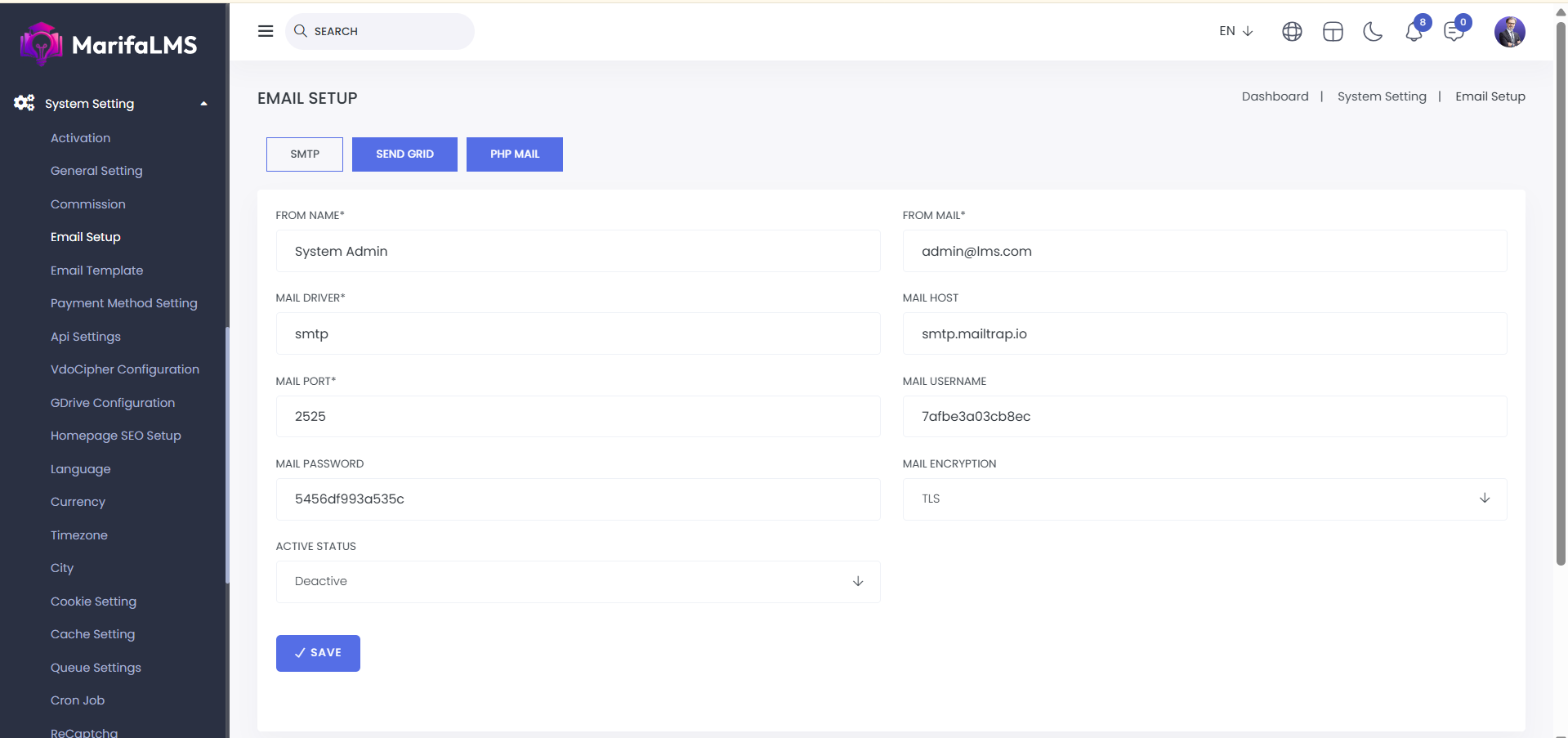
Task: Click the MarifaLMS logo
Action: (x=109, y=44)
